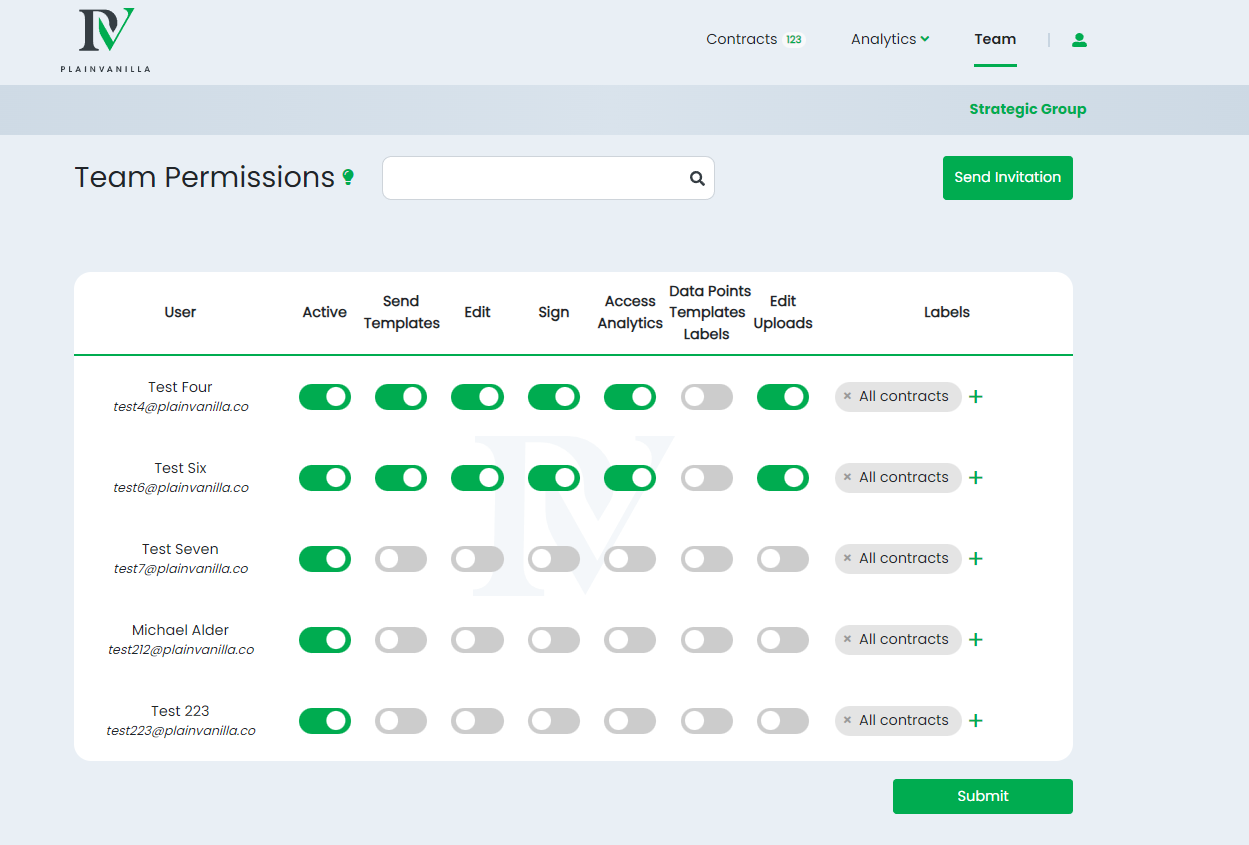Click the Send Invitation button
Image resolution: width=1249 pixels, height=845 pixels.
point(1007,178)
